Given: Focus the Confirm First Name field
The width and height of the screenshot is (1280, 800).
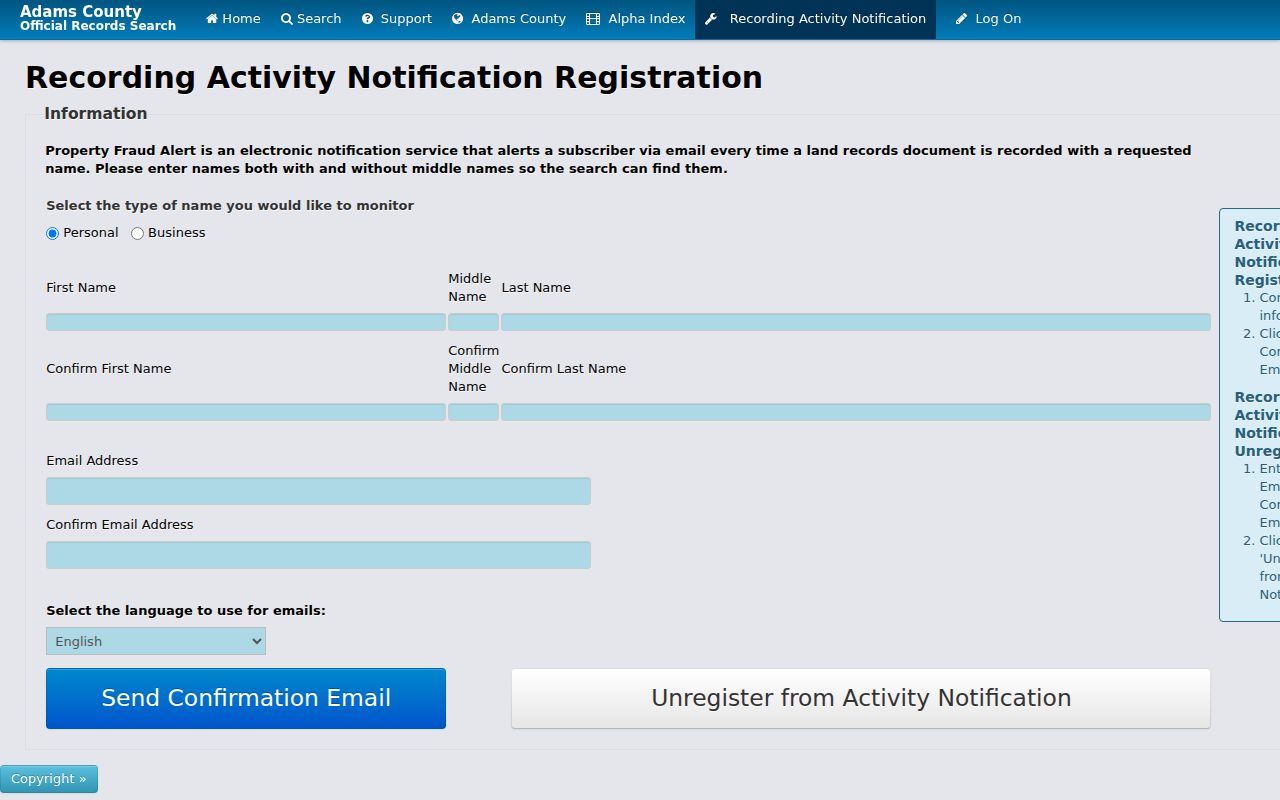Looking at the screenshot, I should click(246, 412).
